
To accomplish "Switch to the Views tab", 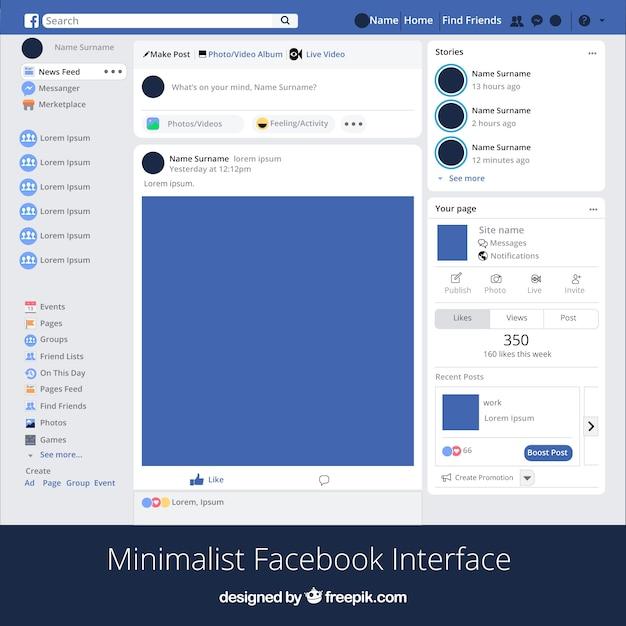I will click(x=516, y=318).
